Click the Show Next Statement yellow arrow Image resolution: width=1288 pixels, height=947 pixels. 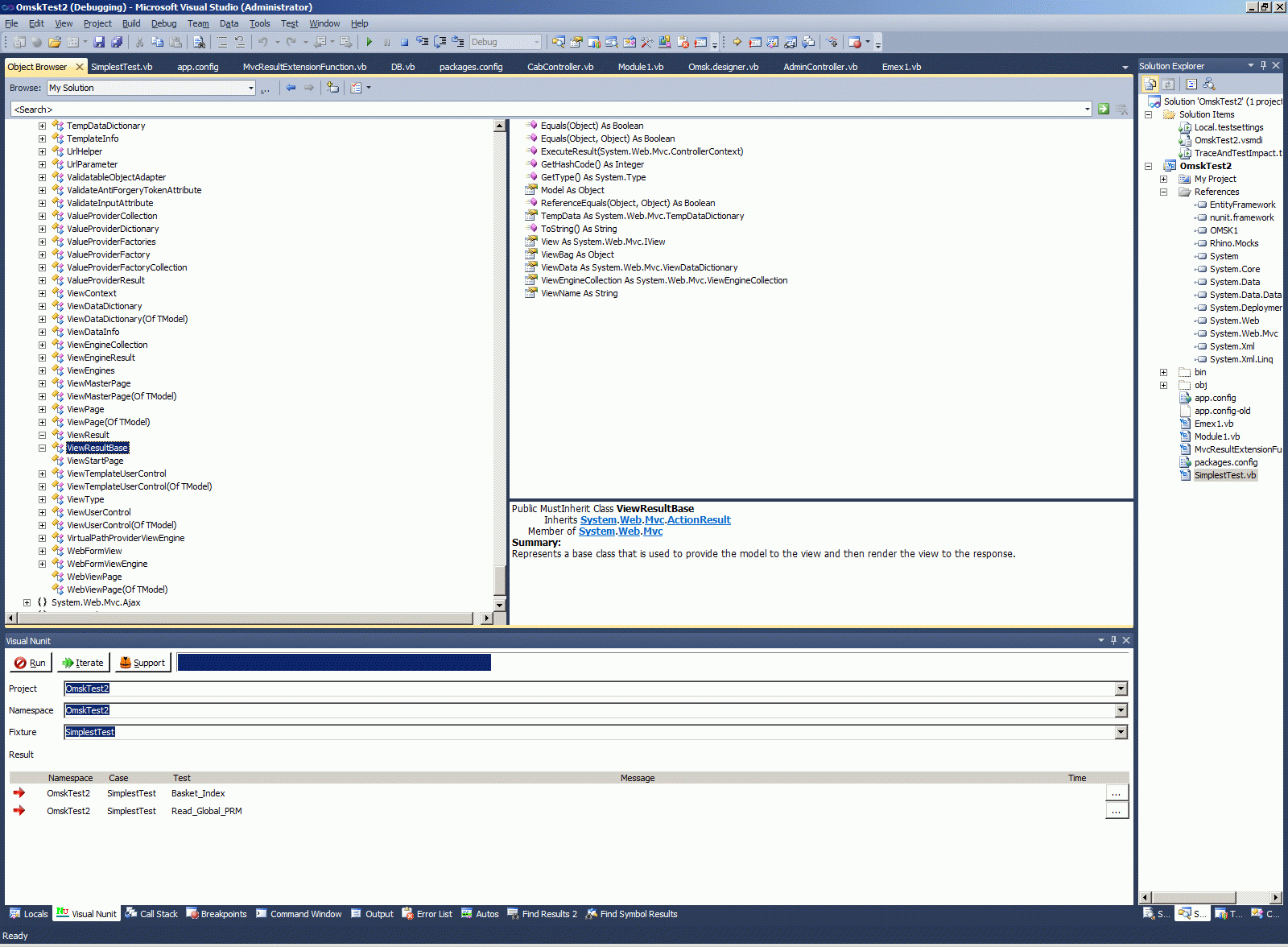coord(737,42)
